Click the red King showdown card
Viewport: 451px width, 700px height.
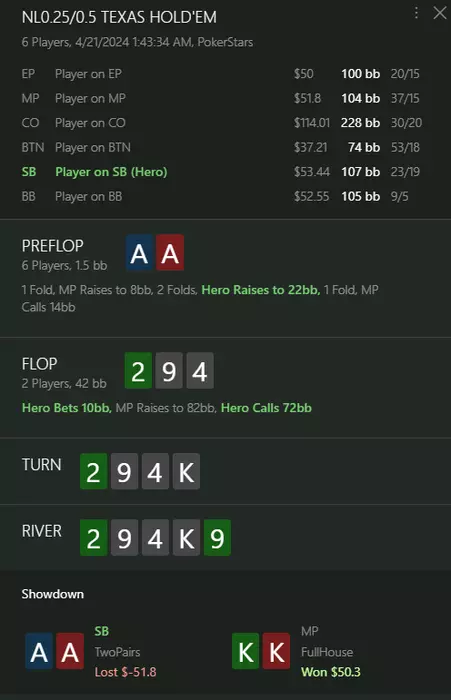click(276, 651)
